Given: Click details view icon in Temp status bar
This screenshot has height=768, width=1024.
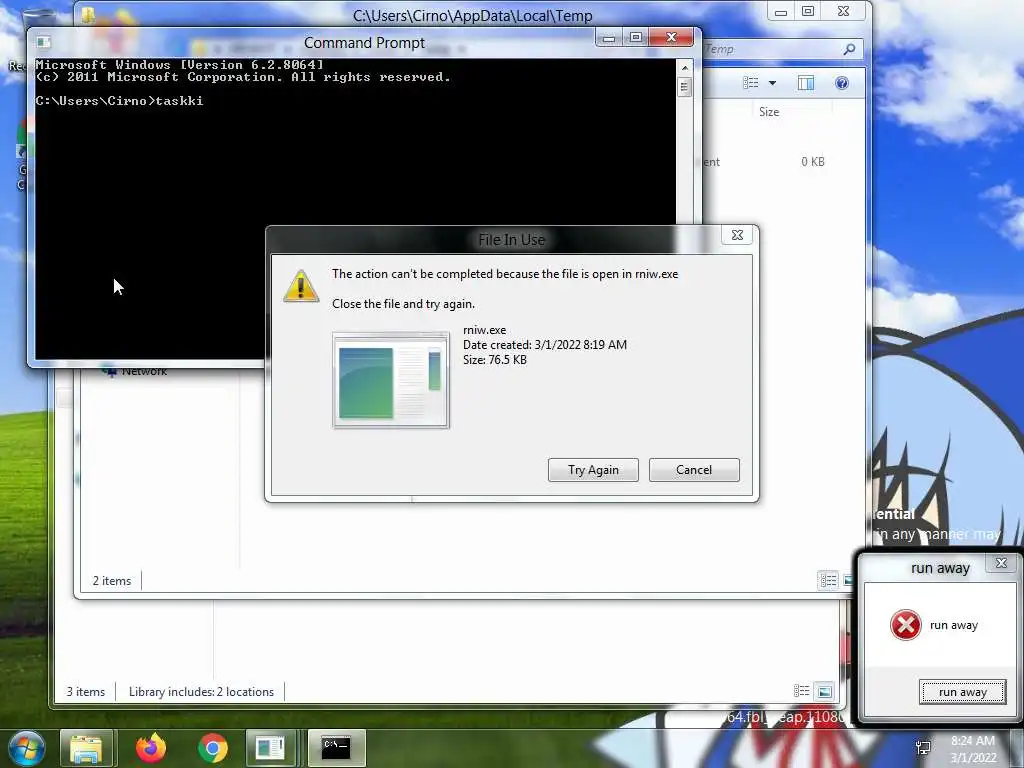Looking at the screenshot, I should coord(828,580).
